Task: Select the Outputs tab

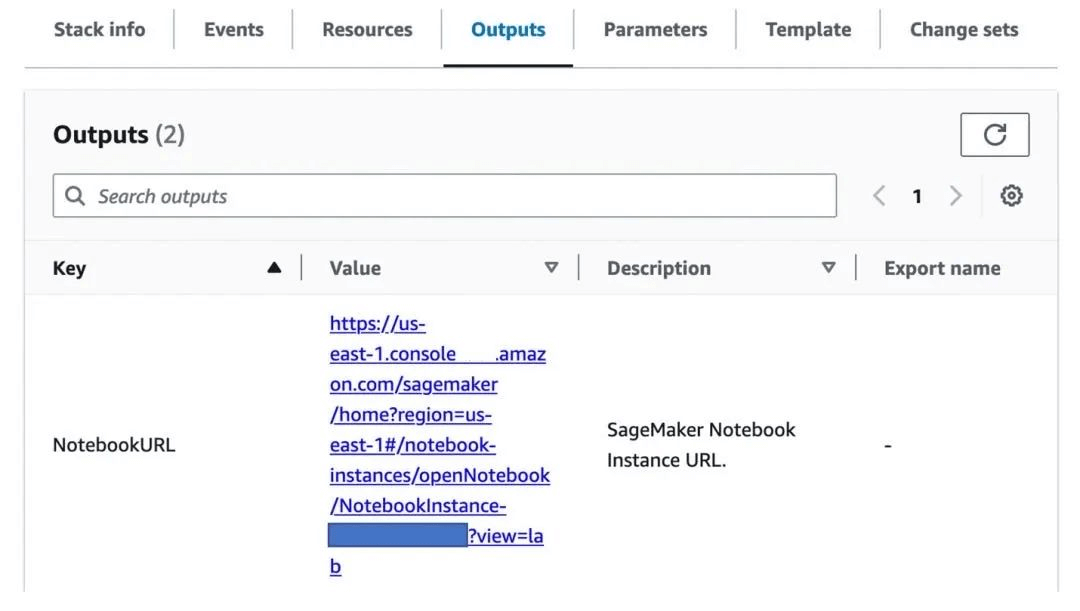Action: (x=508, y=30)
